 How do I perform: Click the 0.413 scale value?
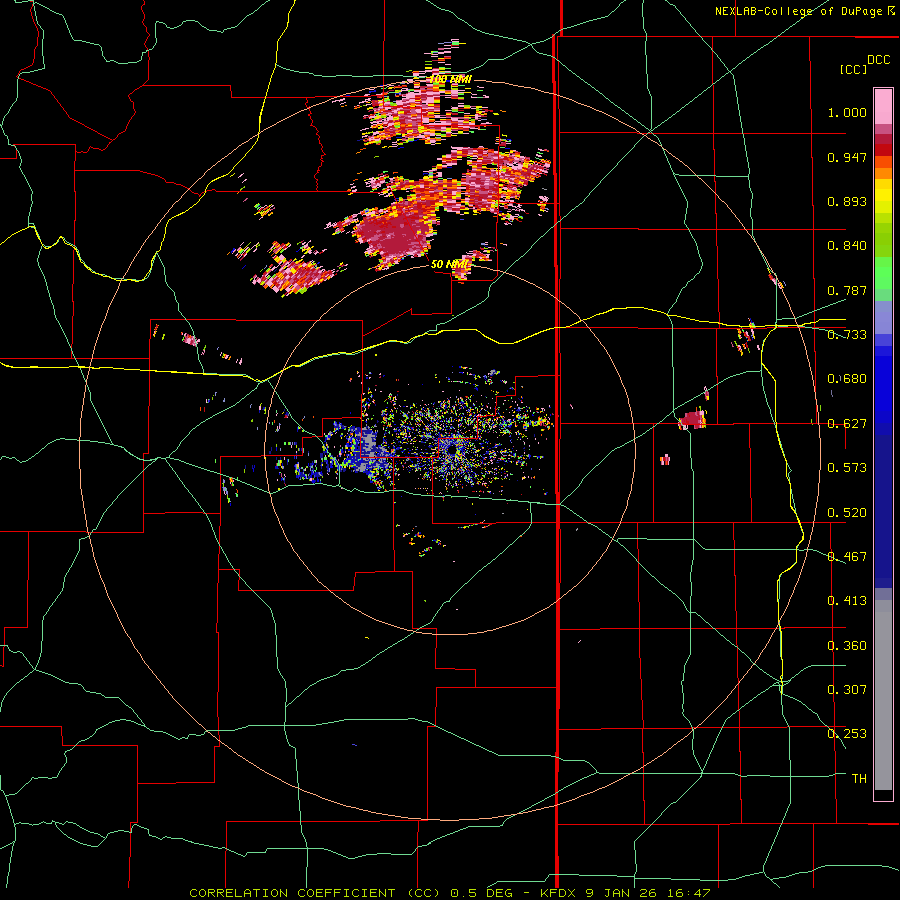point(847,601)
